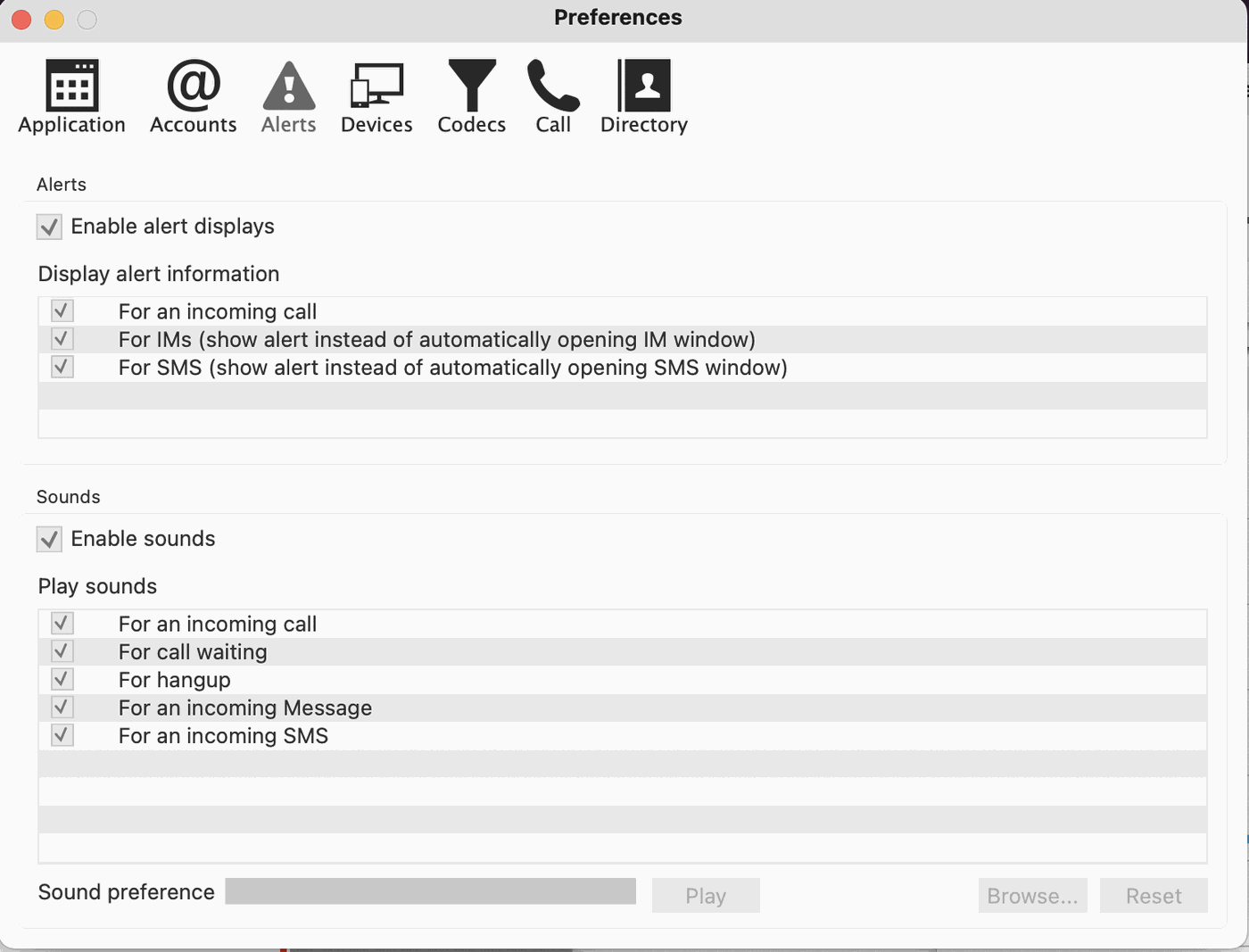Select 'For hangup' row text
Screen dimensions: 1249x952
tap(175, 680)
